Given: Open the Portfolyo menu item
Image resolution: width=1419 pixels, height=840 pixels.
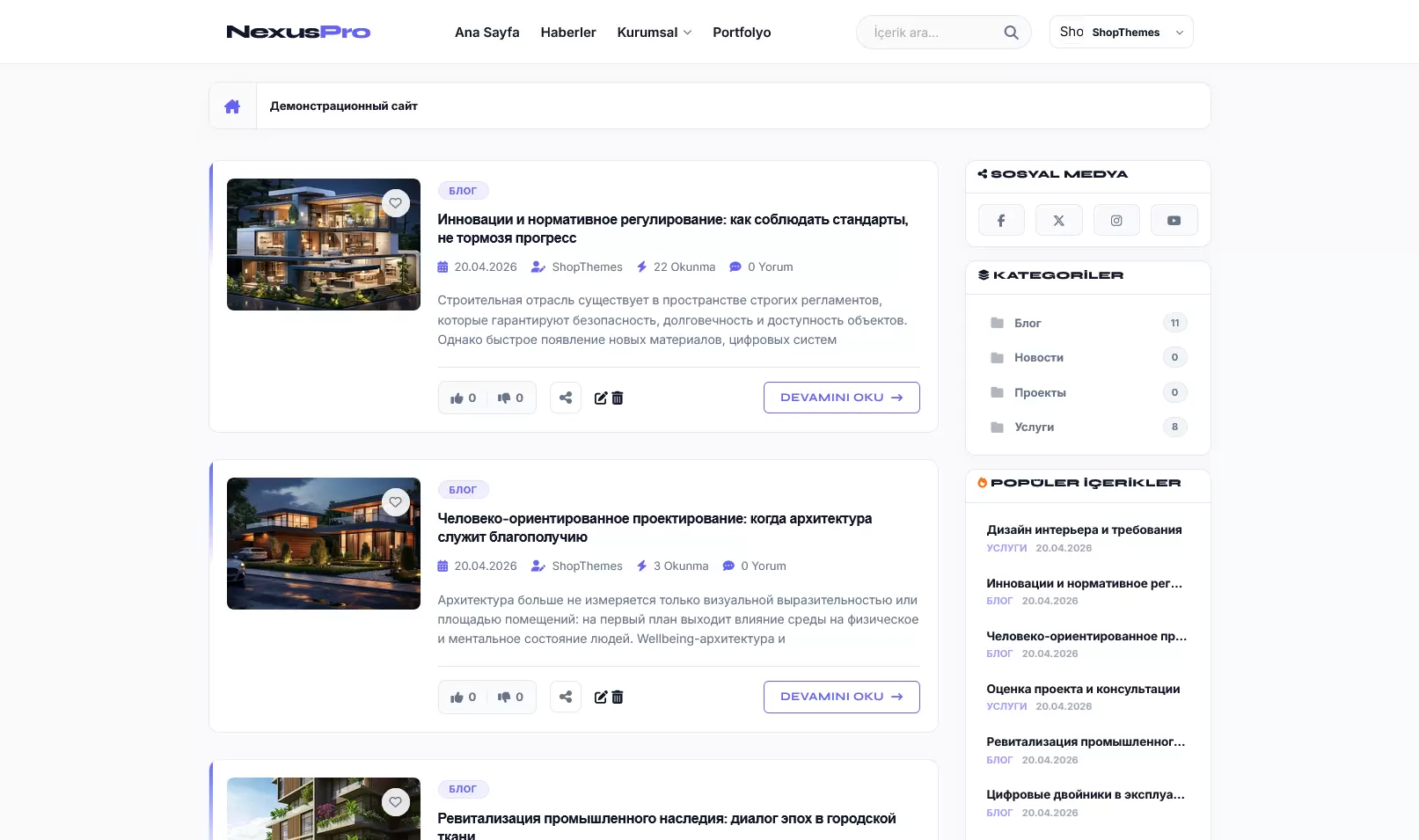Looking at the screenshot, I should 741,33.
